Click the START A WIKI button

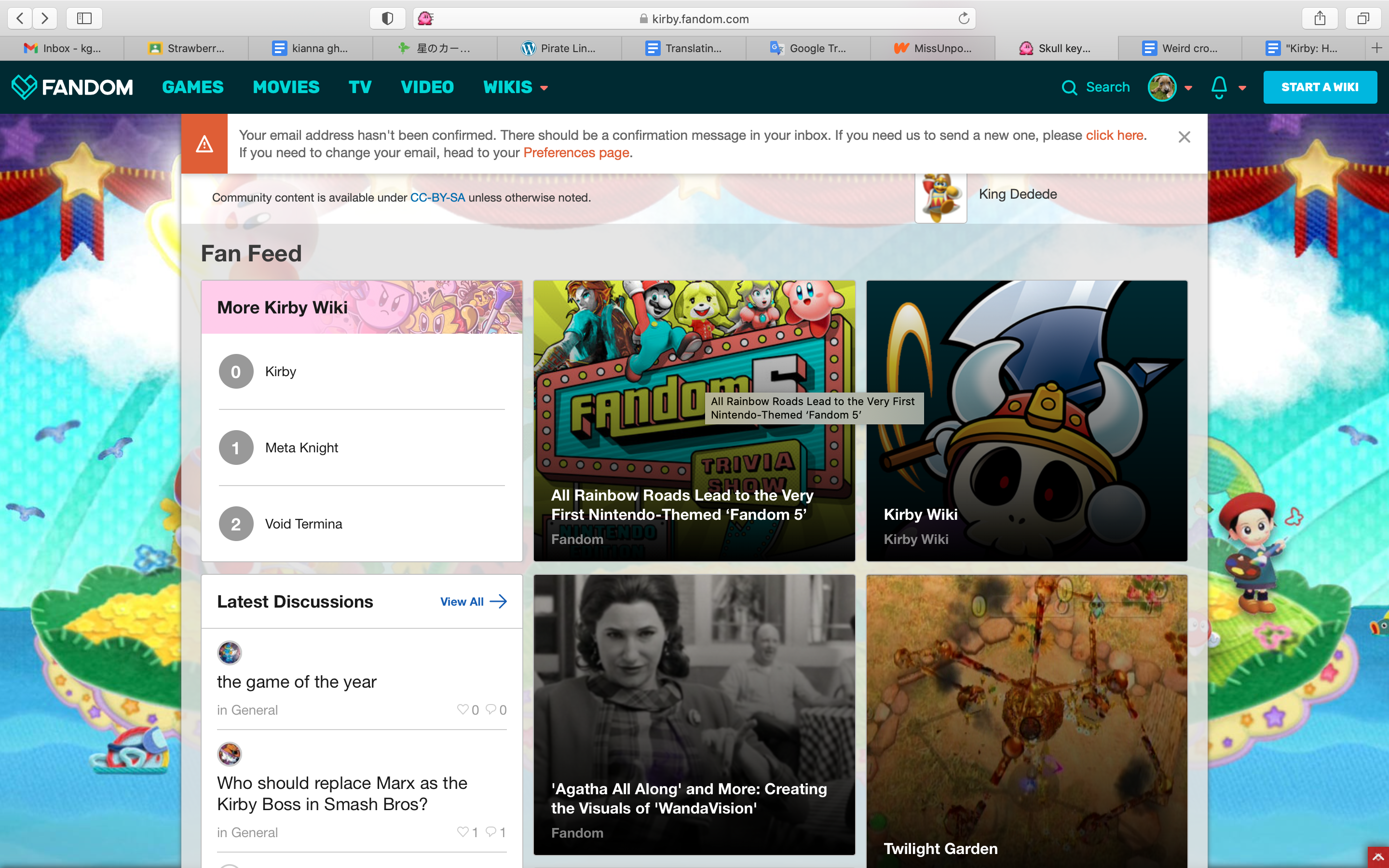(1320, 87)
